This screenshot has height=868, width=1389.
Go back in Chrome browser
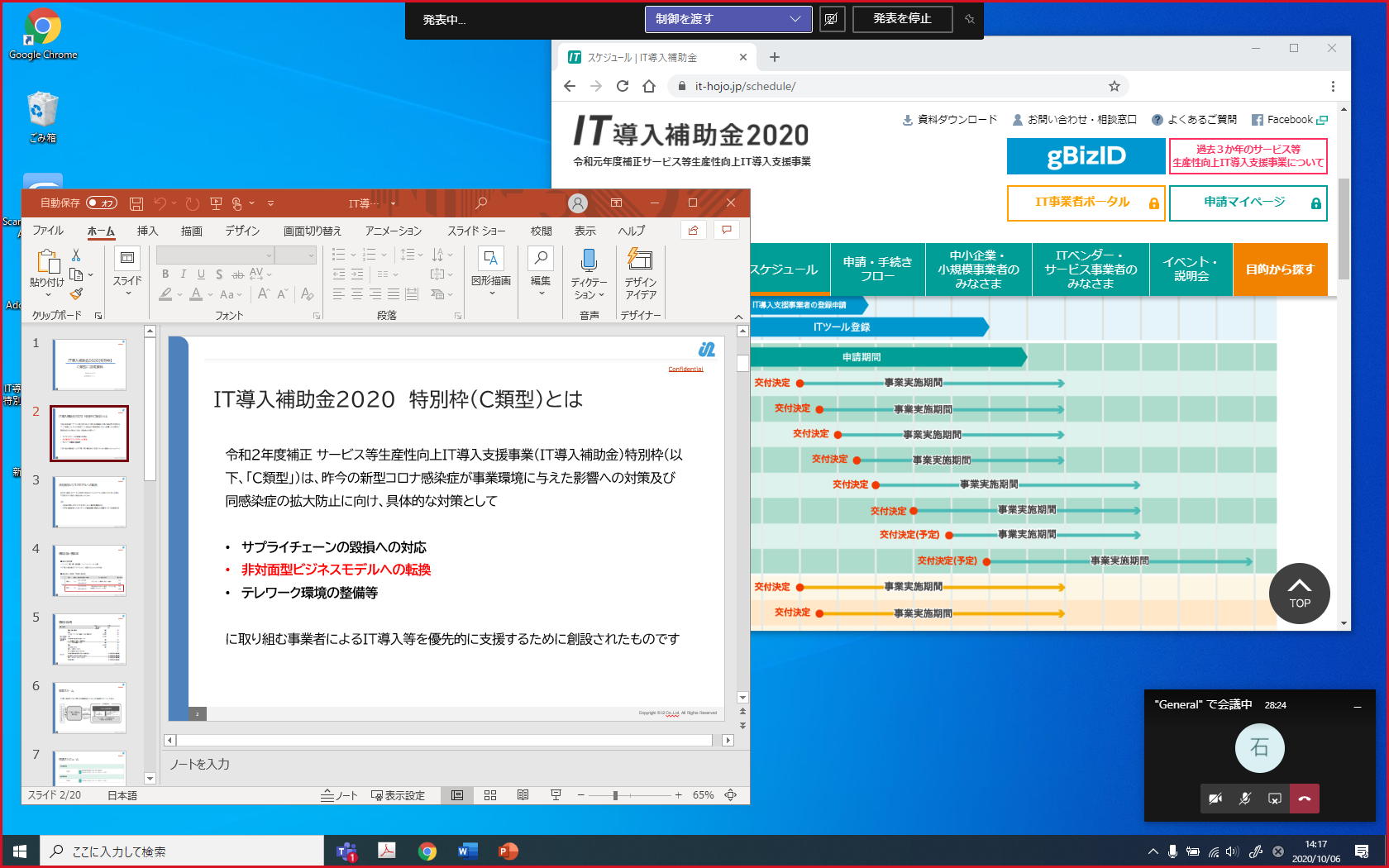570,86
